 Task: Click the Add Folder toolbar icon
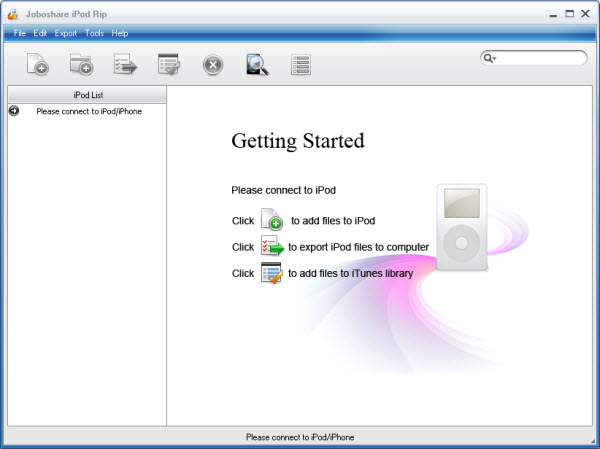[x=81, y=65]
